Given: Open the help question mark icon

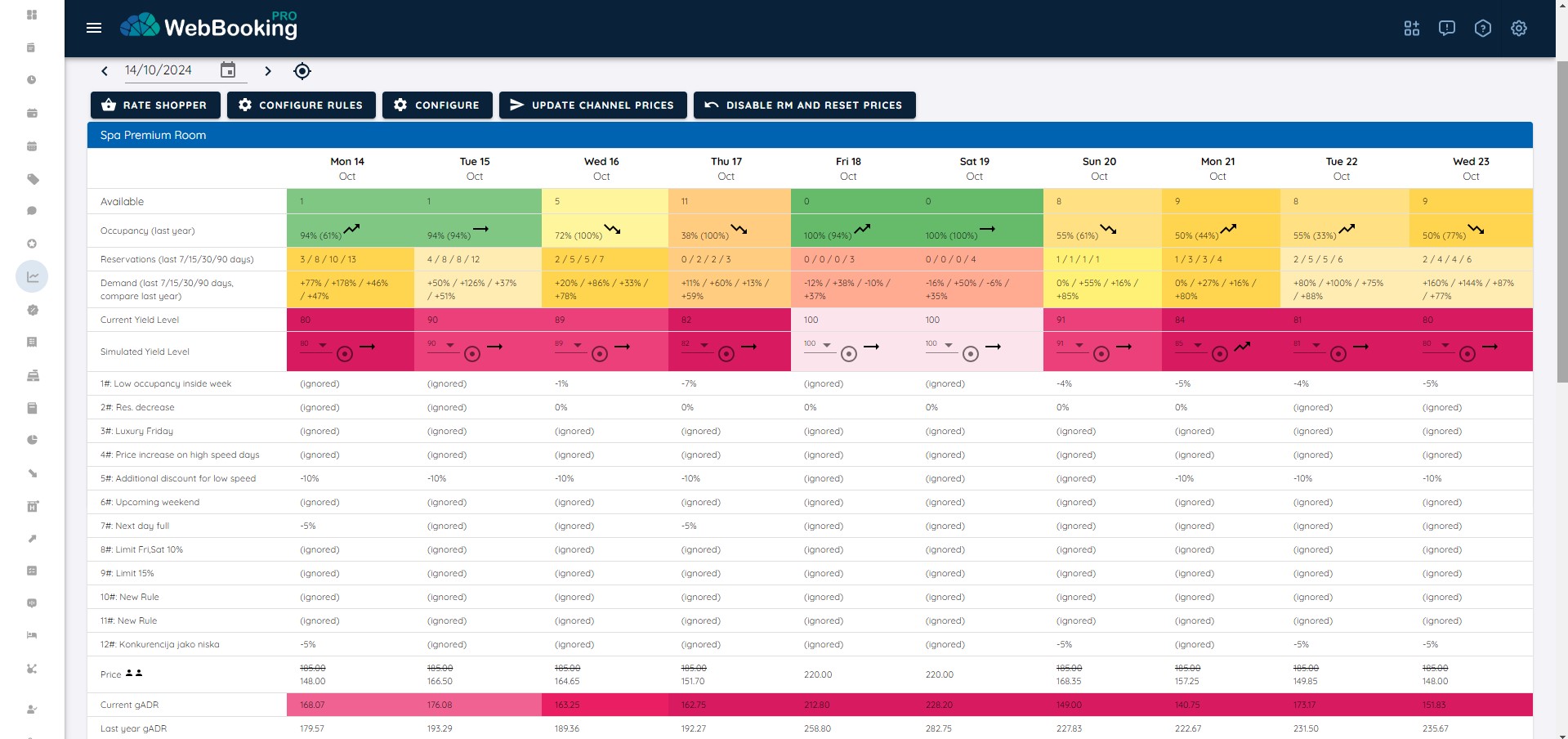Looking at the screenshot, I should pyautogui.click(x=1482, y=29).
